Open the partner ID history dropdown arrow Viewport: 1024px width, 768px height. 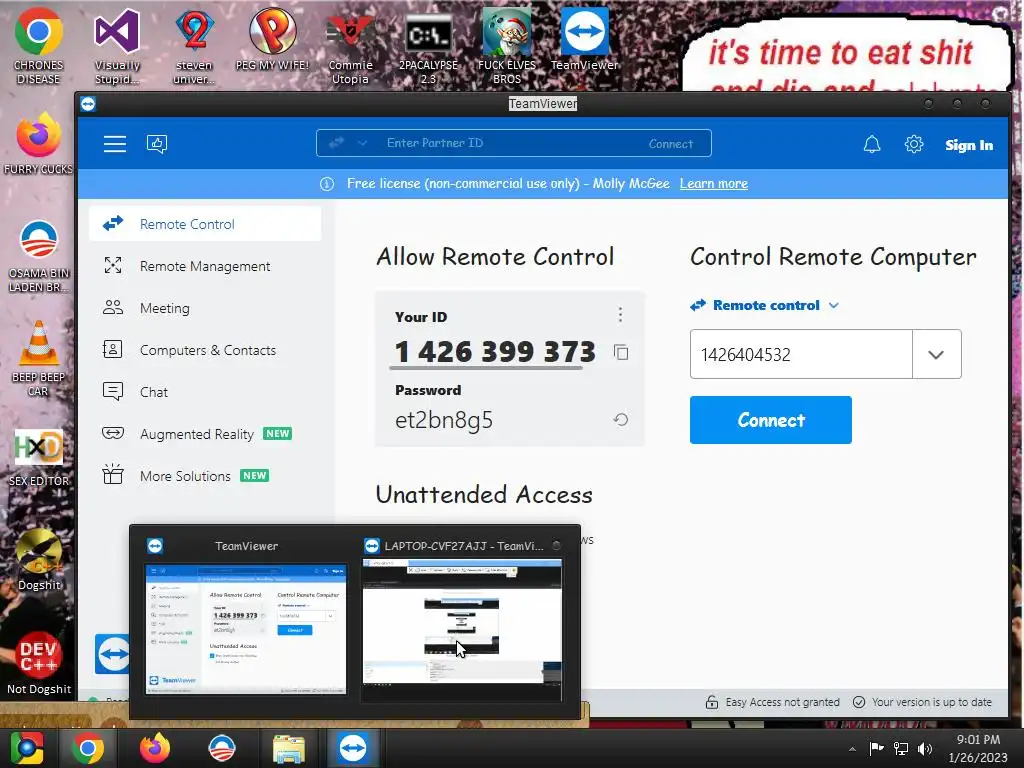tap(936, 354)
